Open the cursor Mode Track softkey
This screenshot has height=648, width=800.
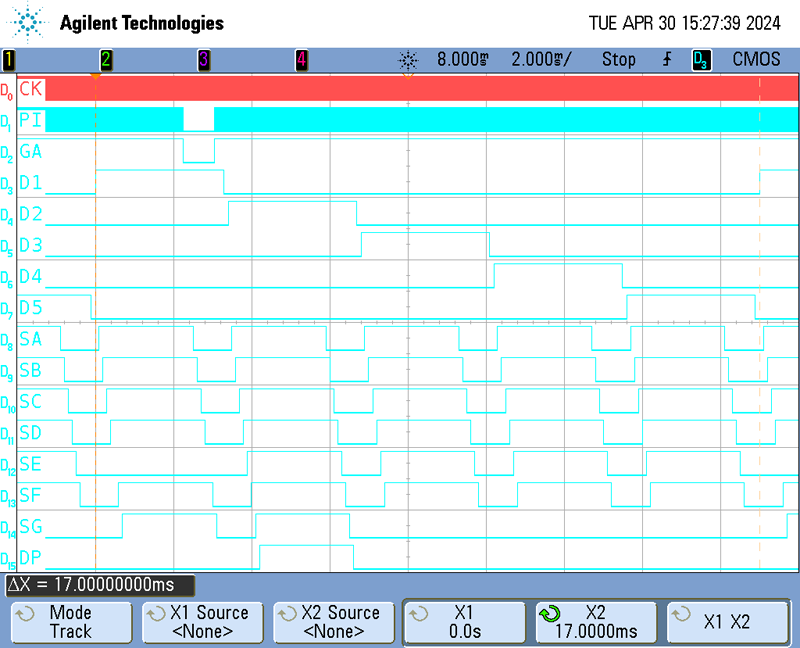(x=70, y=622)
